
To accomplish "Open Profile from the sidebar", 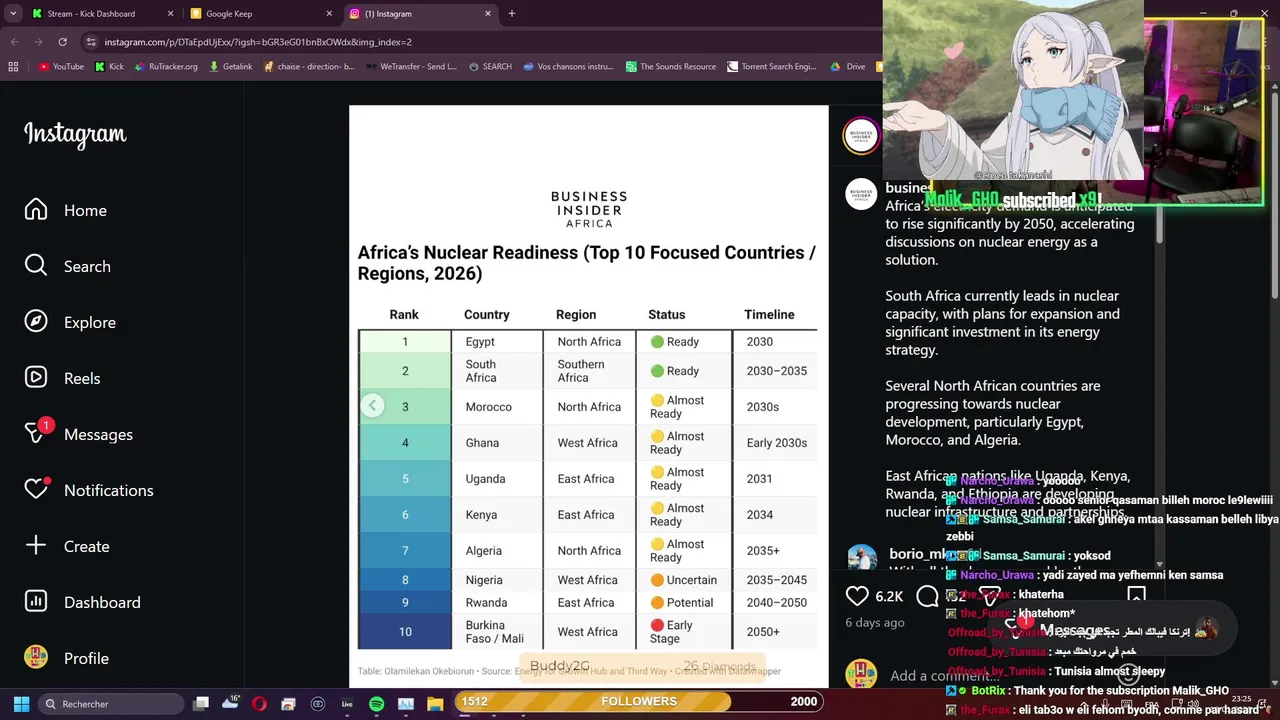I will tap(67, 658).
